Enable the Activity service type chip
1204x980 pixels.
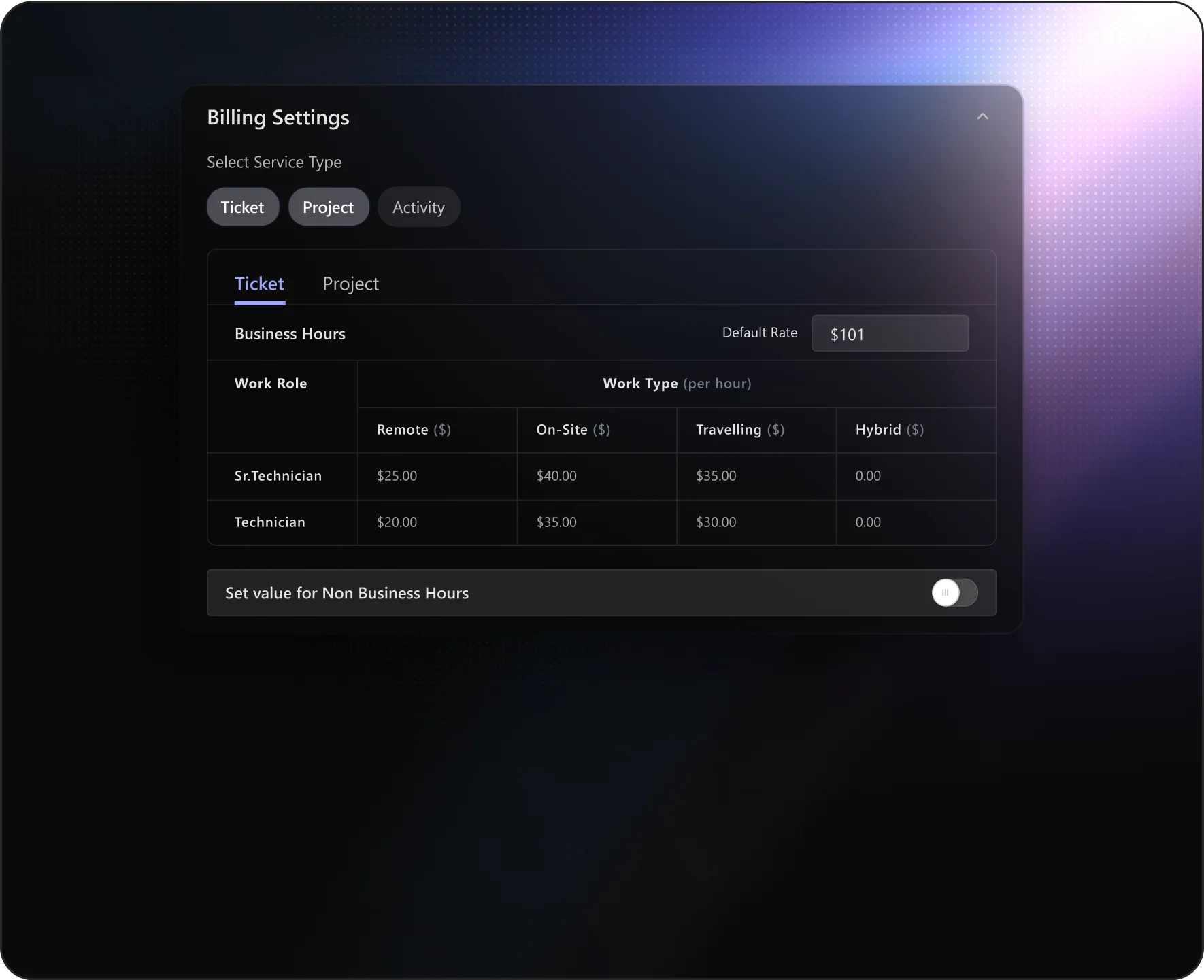[x=418, y=207]
